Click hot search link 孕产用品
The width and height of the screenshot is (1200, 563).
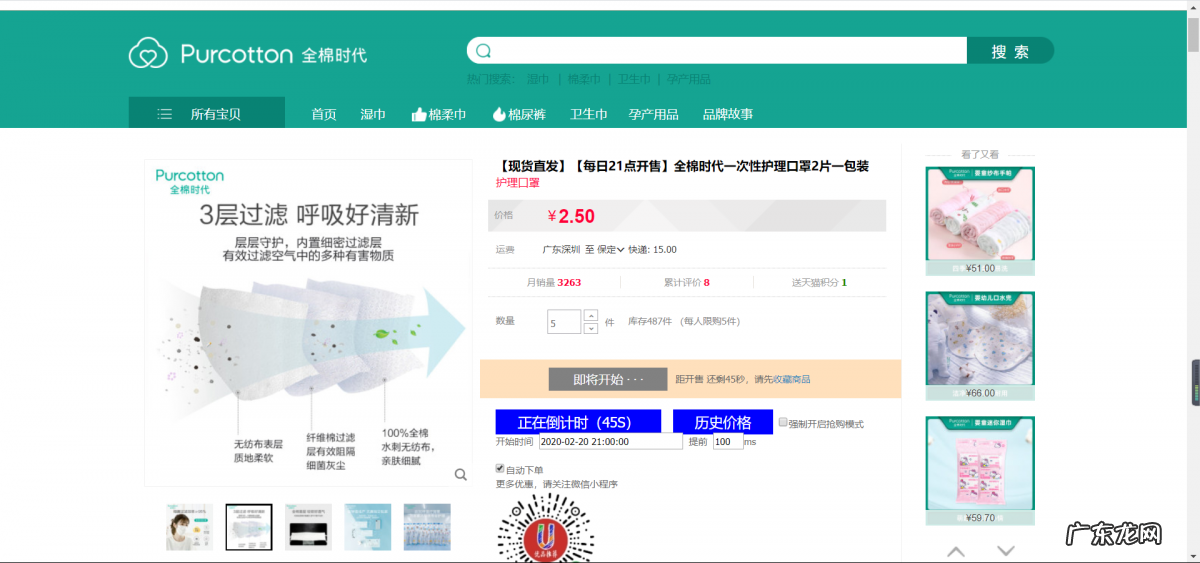click(x=689, y=79)
